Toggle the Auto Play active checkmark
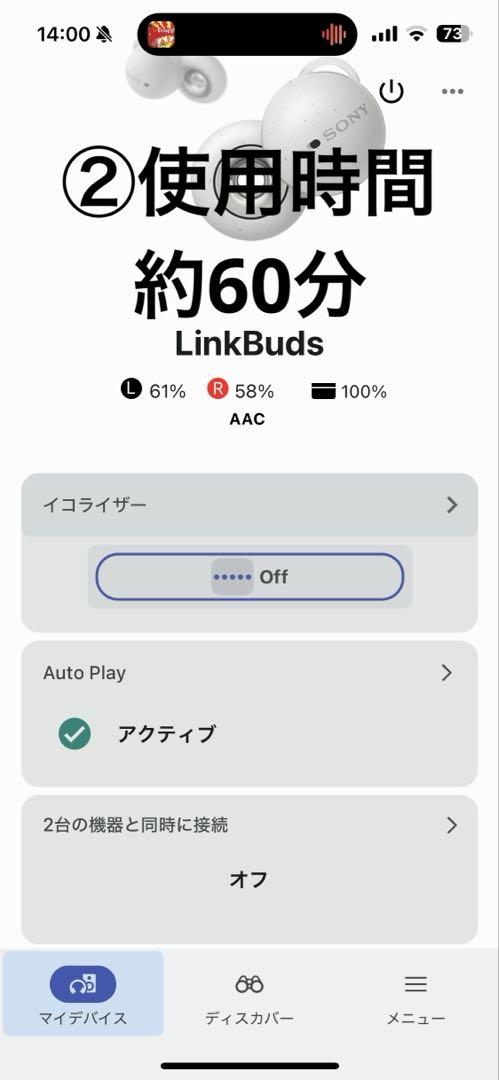Screen dimensions: 499x1080 (x=74, y=734)
